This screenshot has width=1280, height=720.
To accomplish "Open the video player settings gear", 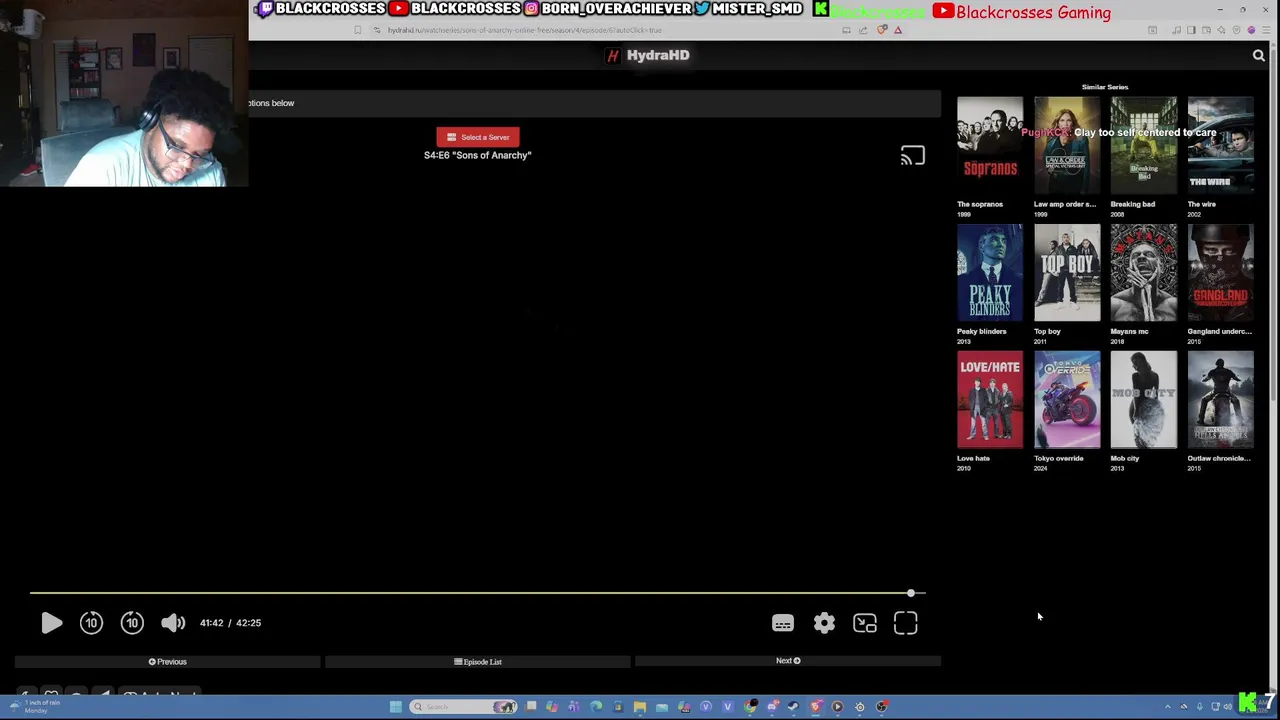I will (x=824, y=624).
